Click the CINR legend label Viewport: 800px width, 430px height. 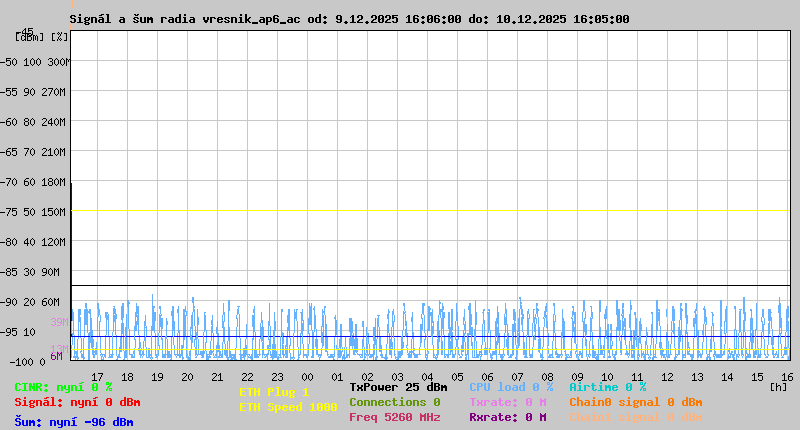63,387
